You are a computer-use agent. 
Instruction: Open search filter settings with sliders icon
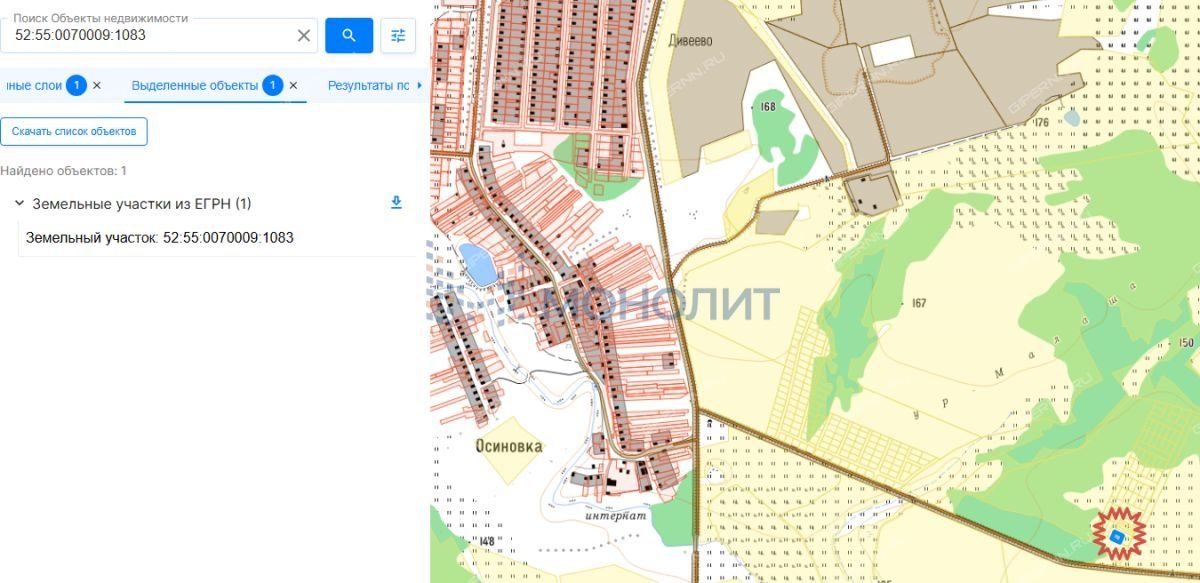398,36
